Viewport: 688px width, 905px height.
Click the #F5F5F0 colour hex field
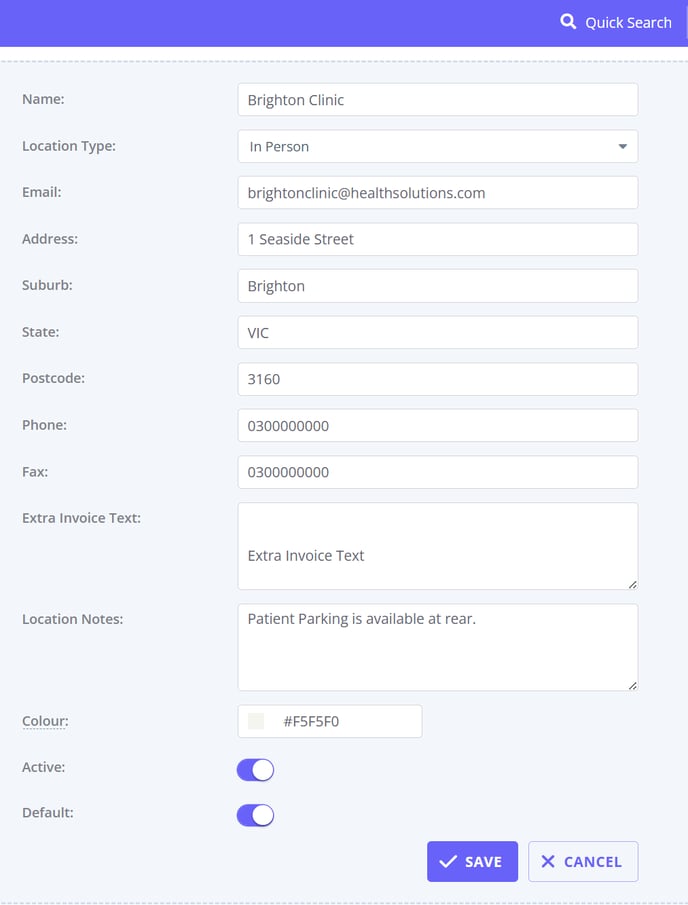pos(330,721)
